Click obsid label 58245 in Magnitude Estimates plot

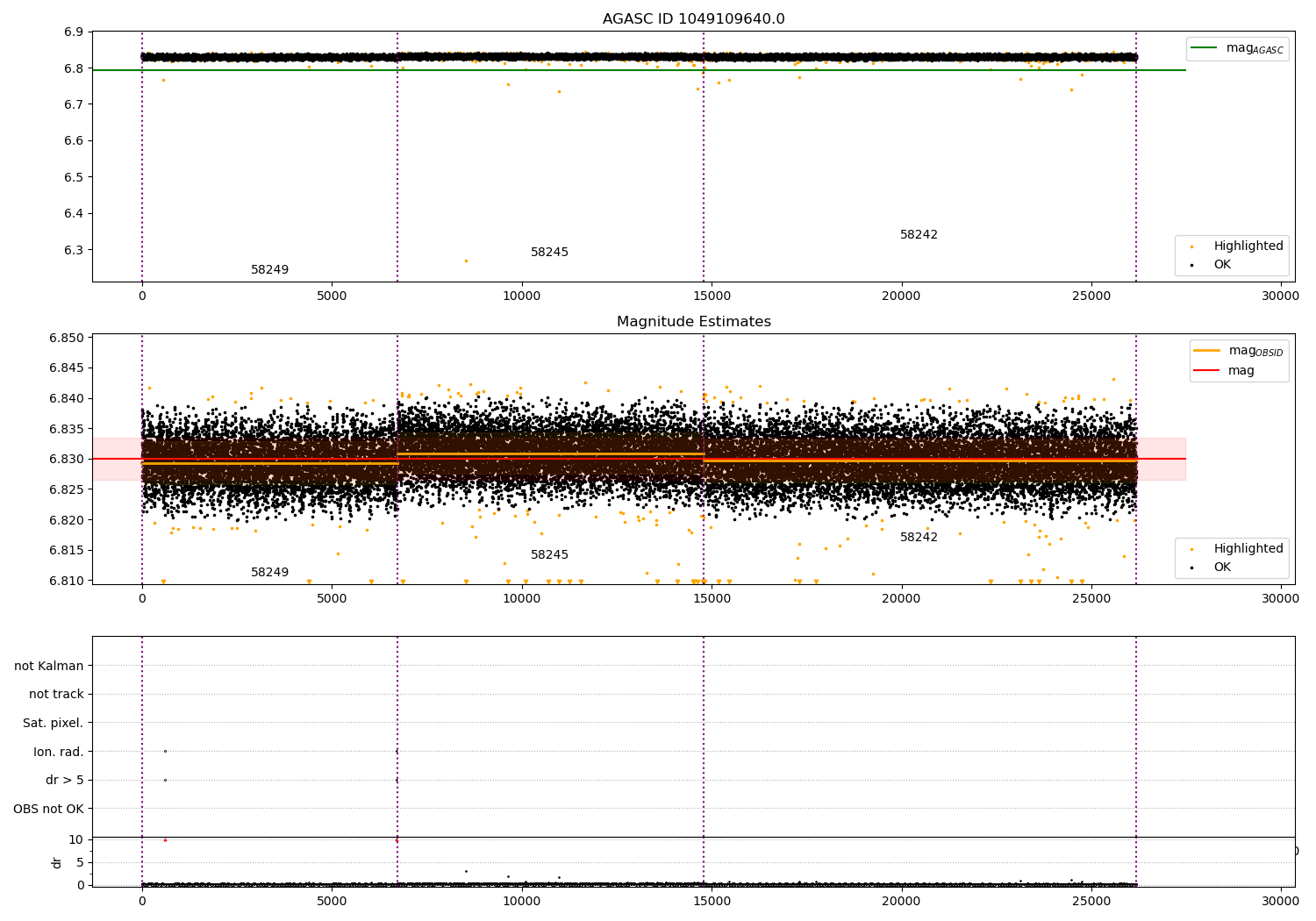pyautogui.click(x=549, y=555)
